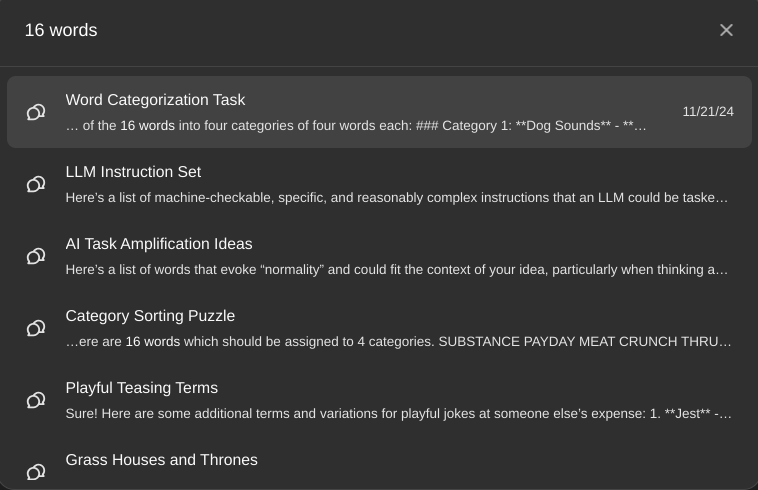The width and height of the screenshot is (758, 490).
Task: Close the search dialog with the X
Action: [x=726, y=30]
